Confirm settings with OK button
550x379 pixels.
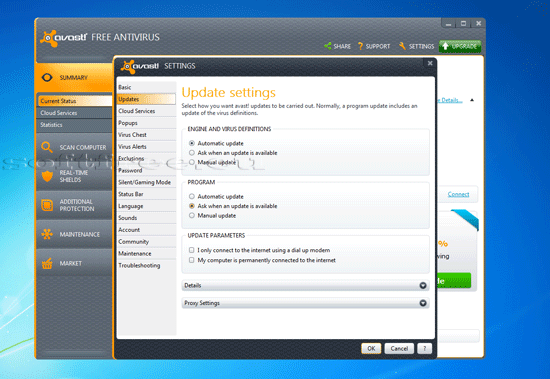pos(371,348)
